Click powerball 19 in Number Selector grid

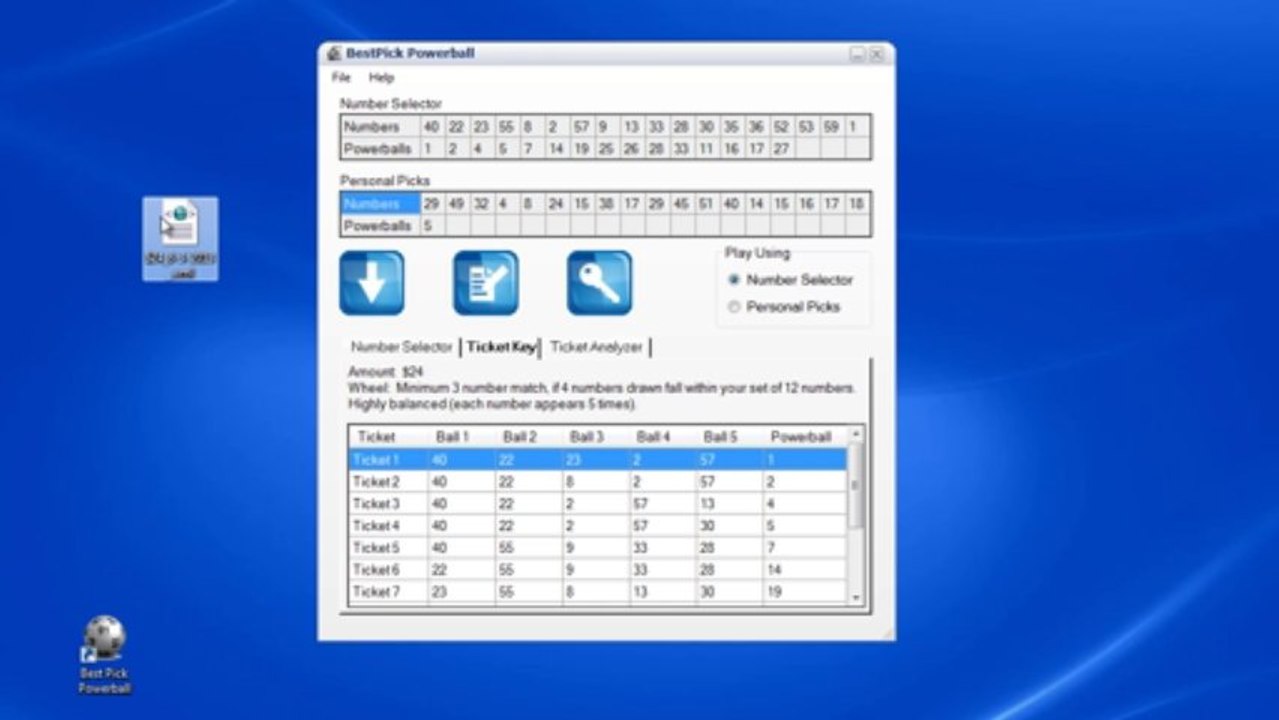coord(581,149)
